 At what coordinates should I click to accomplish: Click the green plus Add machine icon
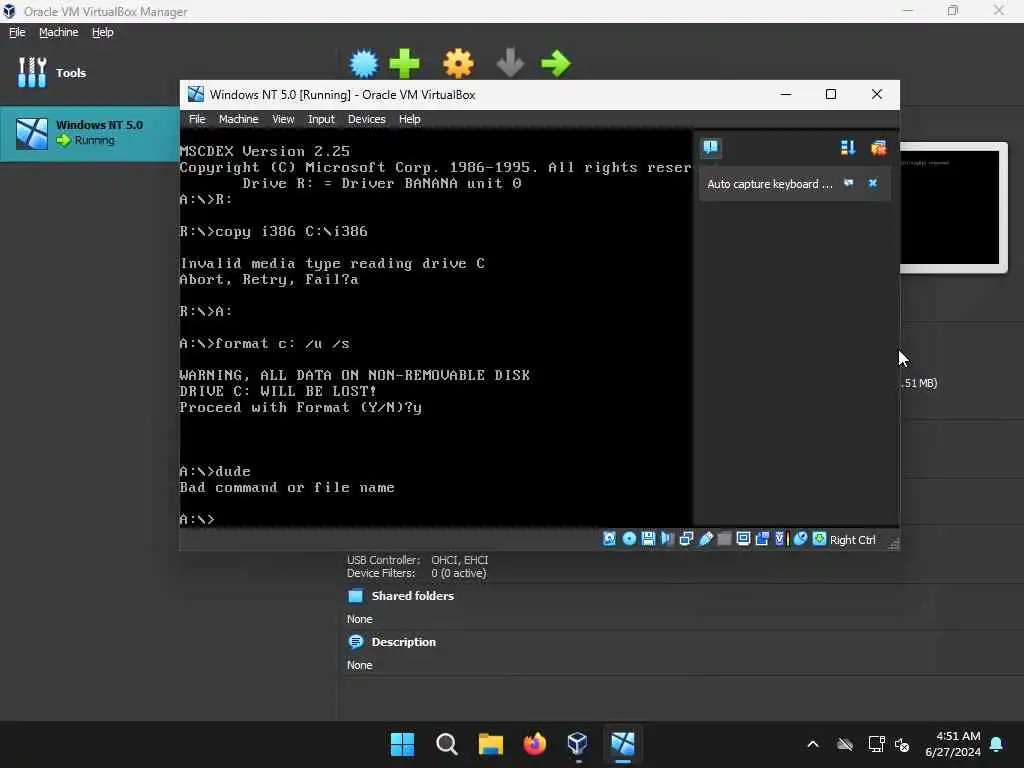point(404,63)
